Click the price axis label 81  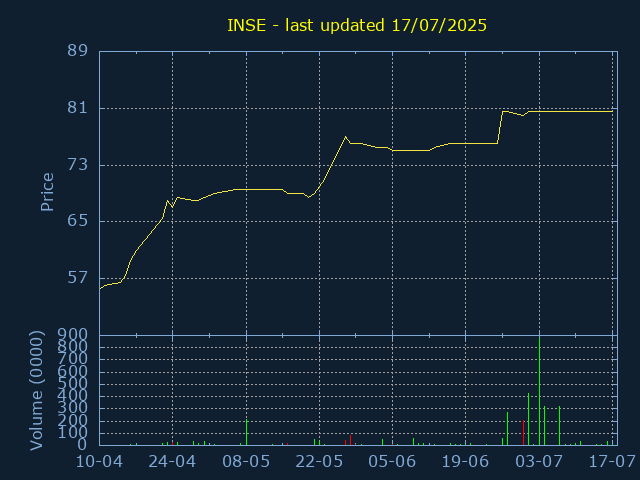click(78, 108)
